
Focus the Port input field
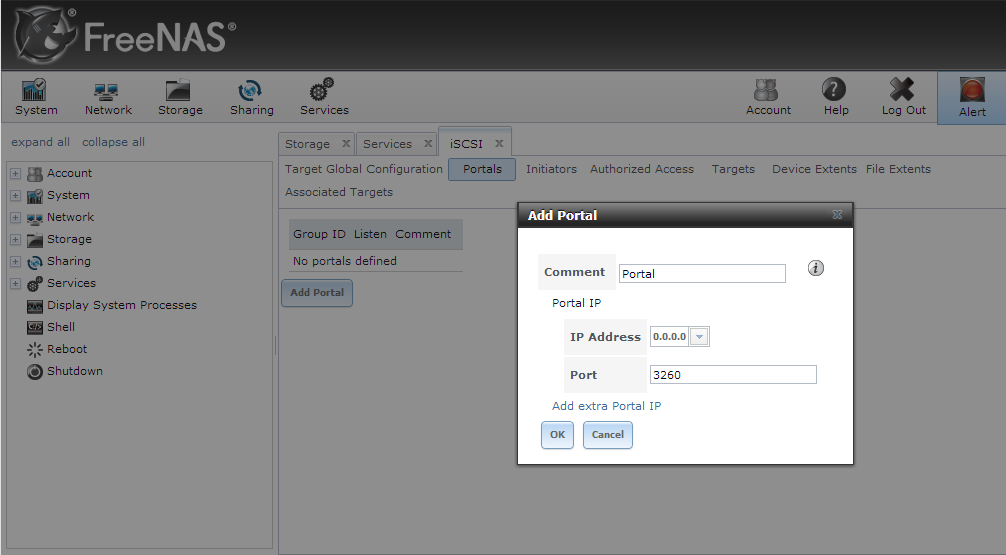tap(733, 375)
